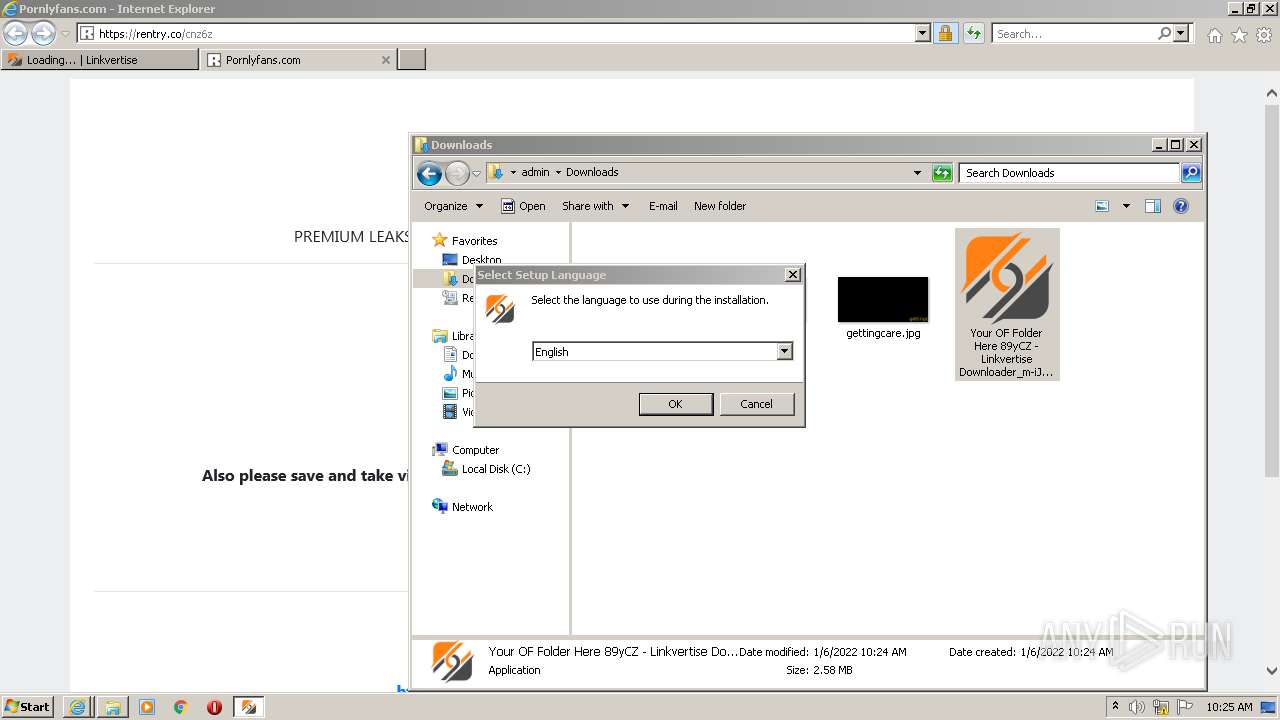Close the Select Setup Language dialog

tap(792, 274)
